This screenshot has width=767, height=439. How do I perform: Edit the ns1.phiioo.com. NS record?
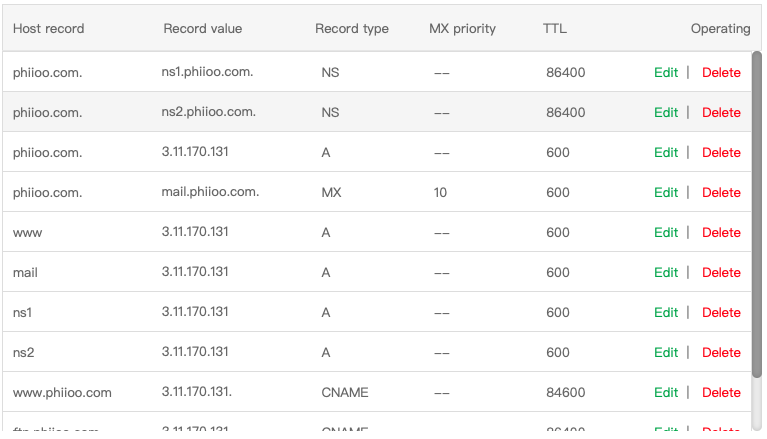click(x=665, y=72)
